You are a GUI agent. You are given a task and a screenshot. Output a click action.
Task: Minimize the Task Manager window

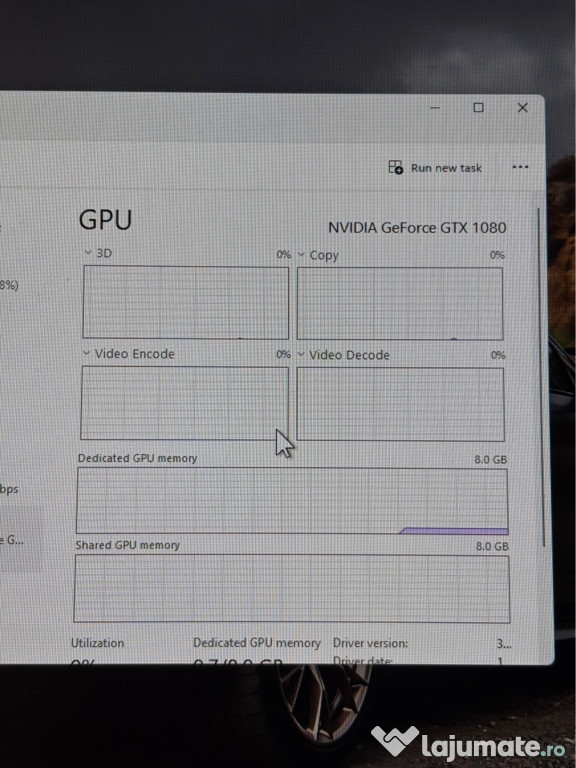pyautogui.click(x=435, y=107)
